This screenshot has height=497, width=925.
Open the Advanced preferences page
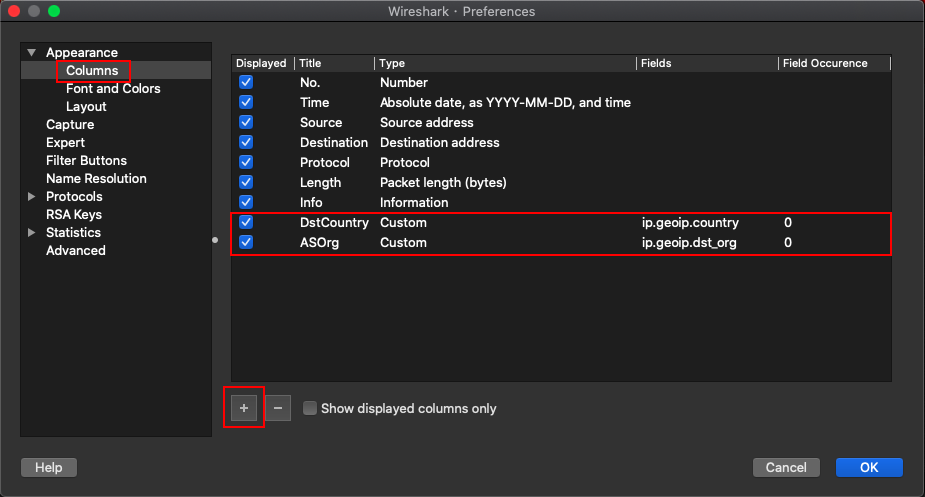point(76,251)
